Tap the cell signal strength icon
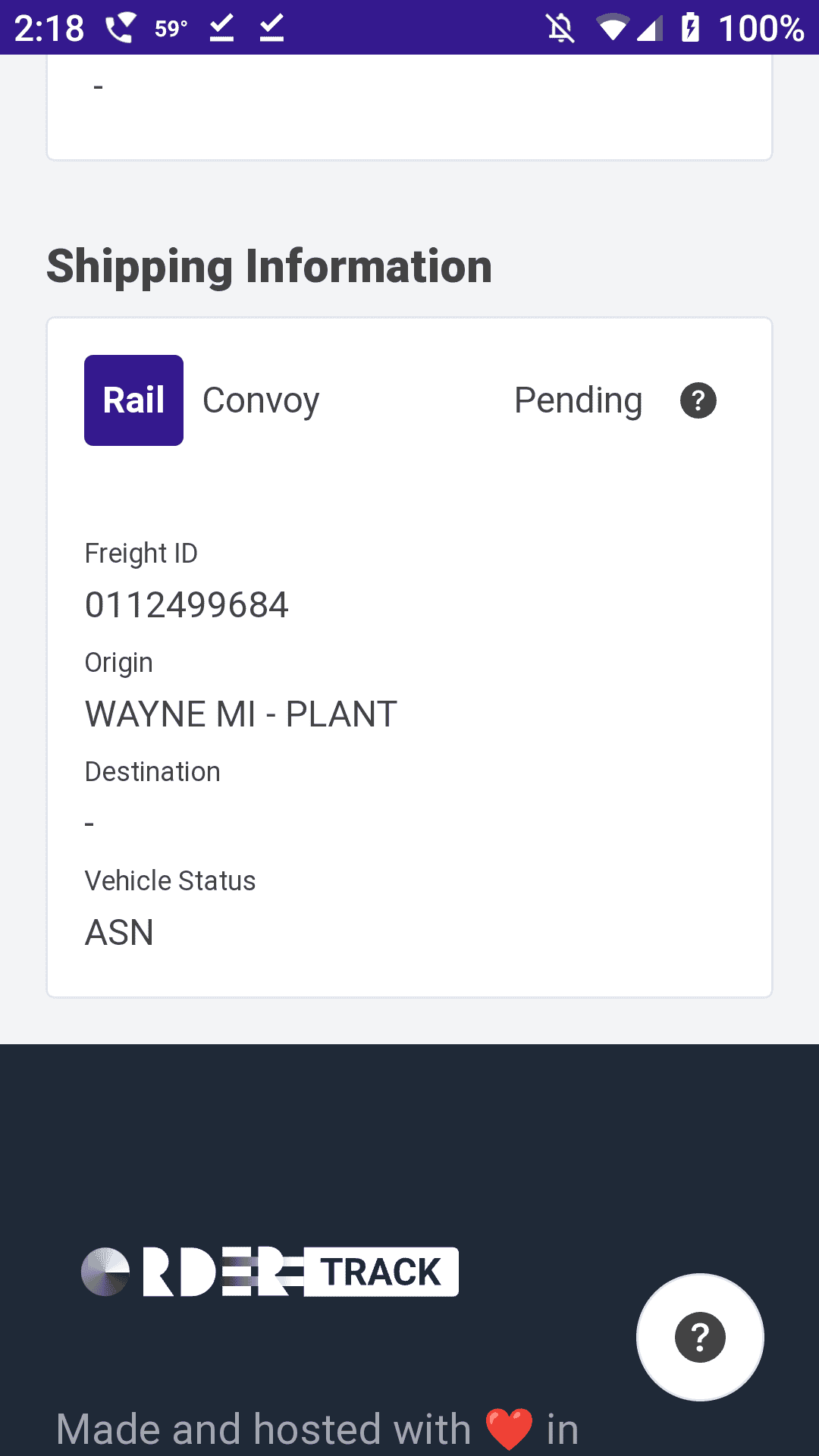Viewport: 819px width, 1456px height. pyautogui.click(x=649, y=29)
